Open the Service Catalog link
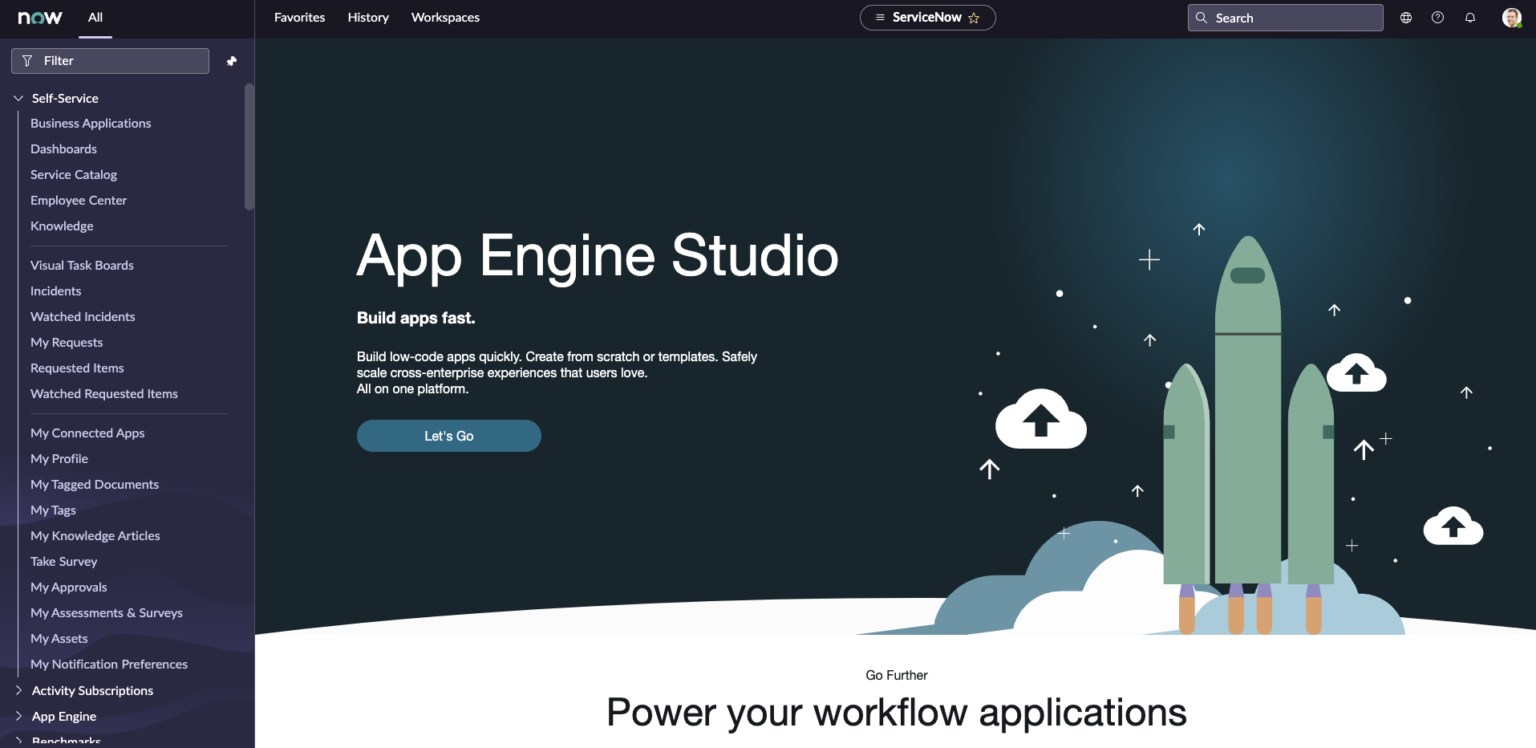This screenshot has width=1536, height=748. (x=73, y=174)
